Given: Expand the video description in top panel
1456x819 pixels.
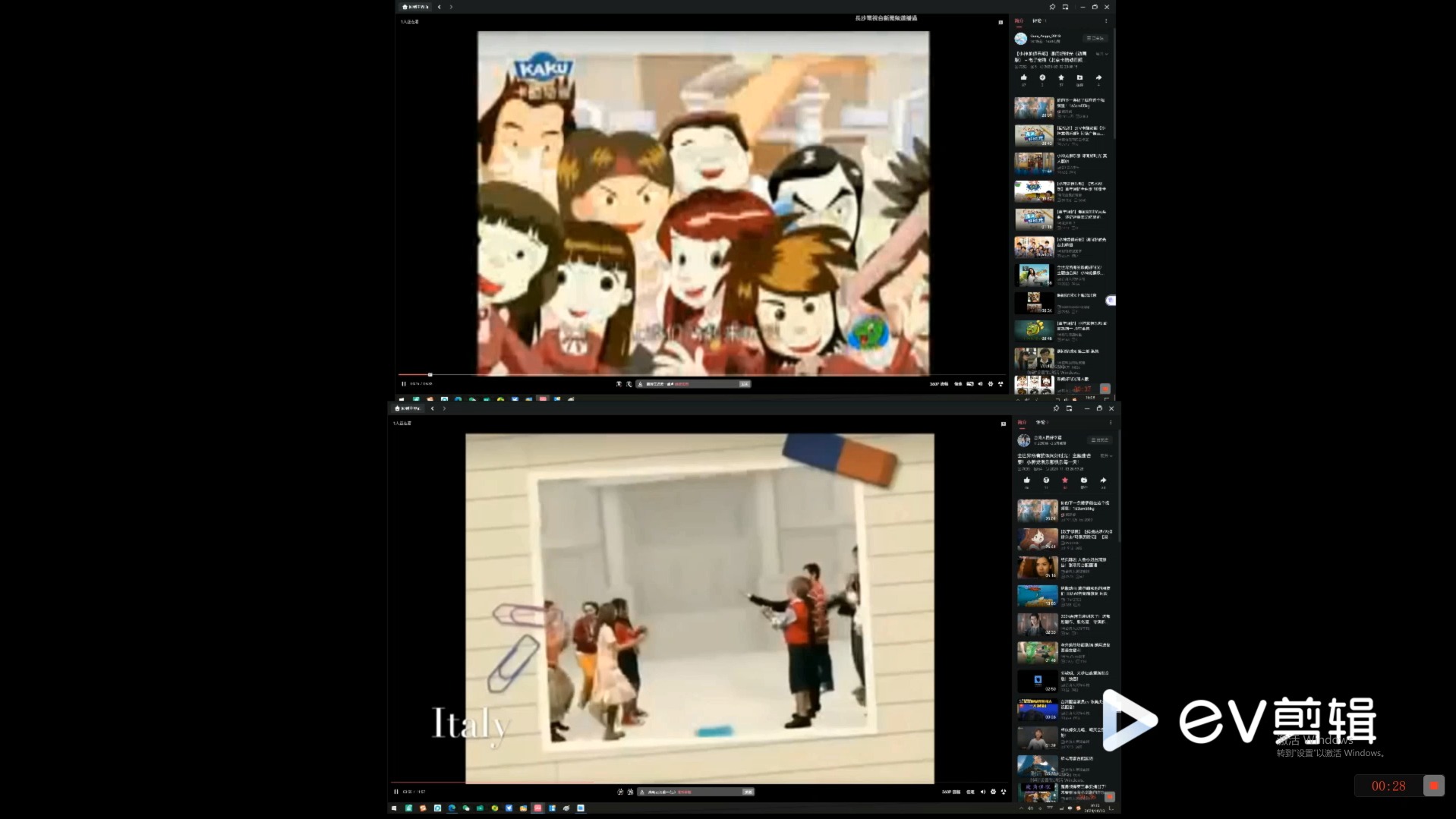Looking at the screenshot, I should click(1102, 54).
